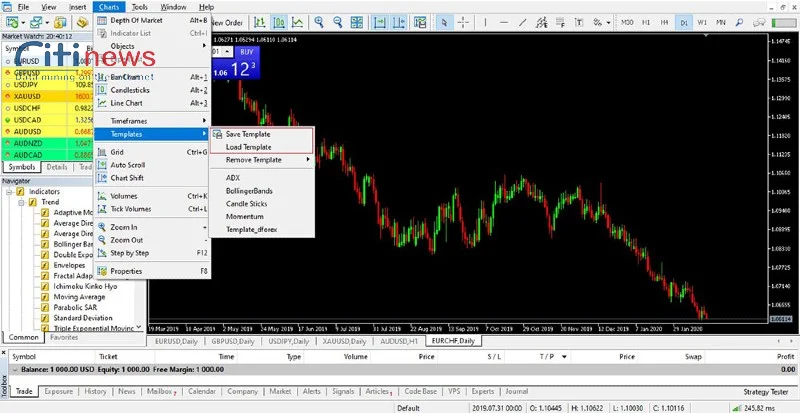Expand the Timeframes submenu
Screen dimensions: 800x413
tap(153, 121)
